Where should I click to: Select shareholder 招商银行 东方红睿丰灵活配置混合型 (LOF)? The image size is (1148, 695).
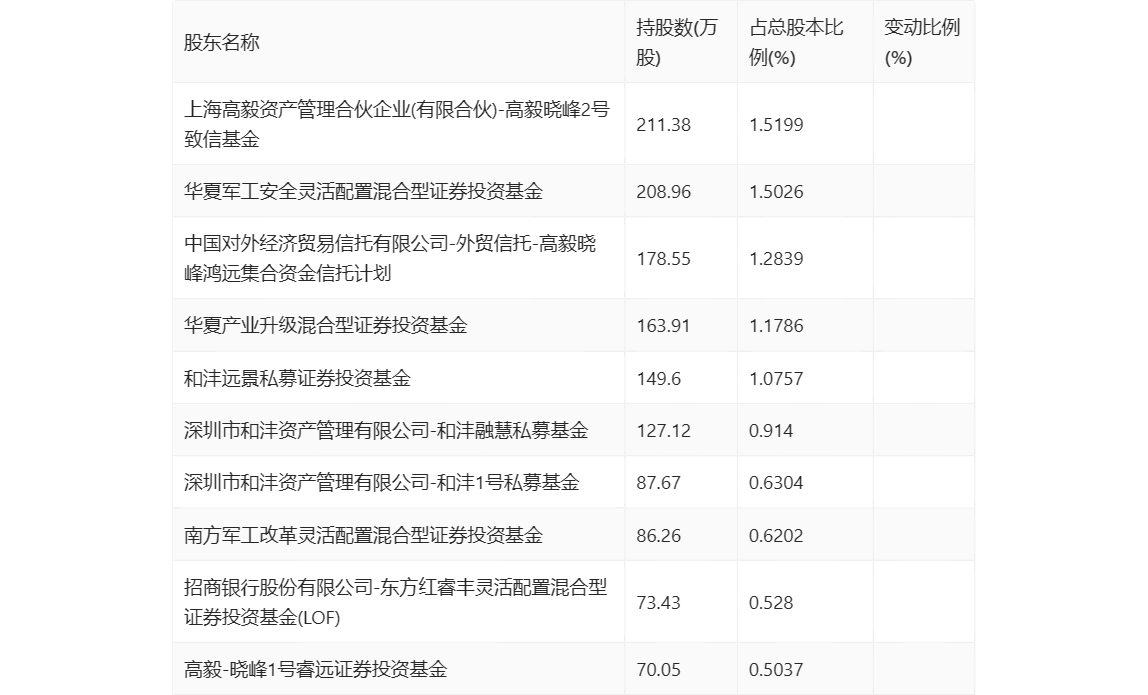click(395, 602)
